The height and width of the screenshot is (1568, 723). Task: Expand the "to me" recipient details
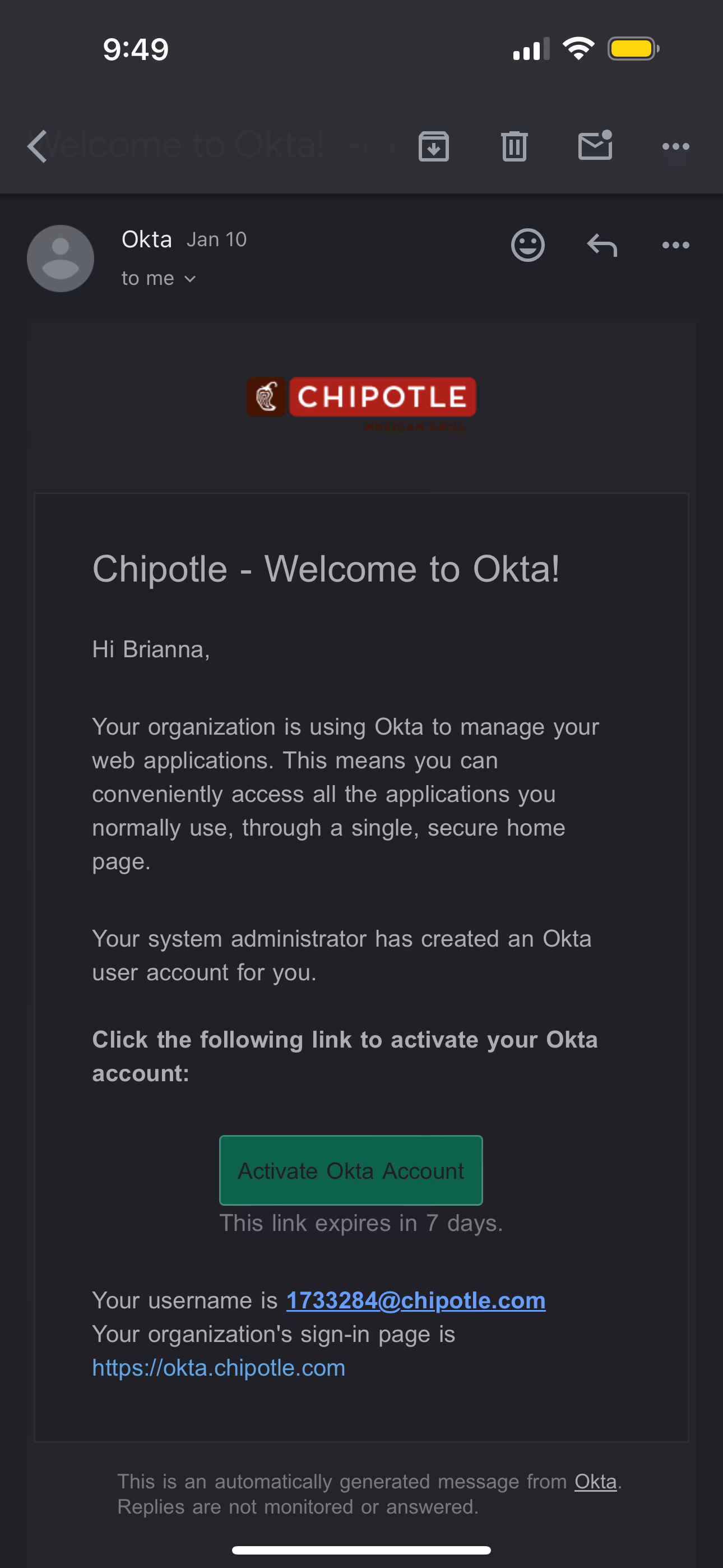(158, 279)
